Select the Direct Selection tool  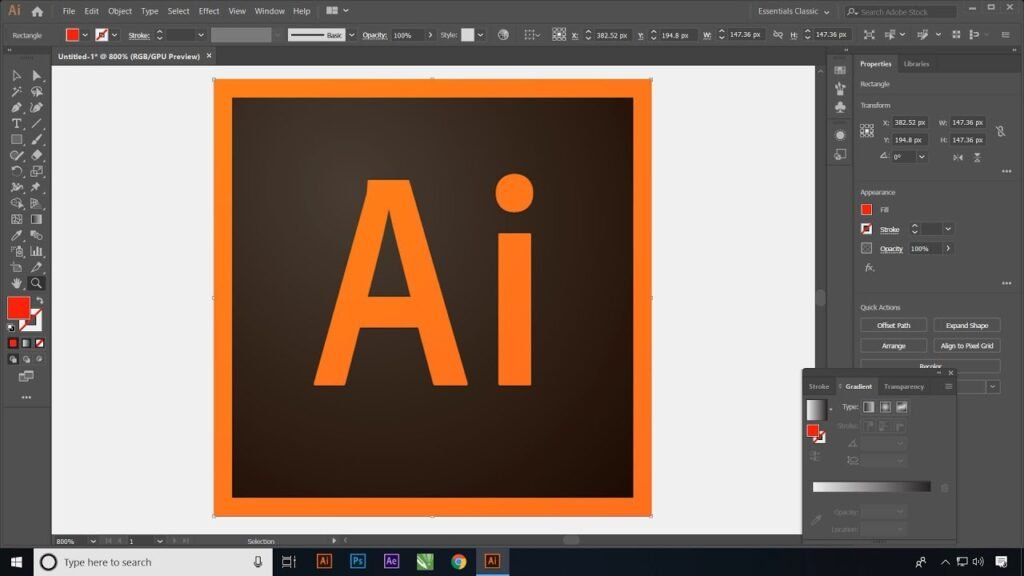[x=37, y=76]
